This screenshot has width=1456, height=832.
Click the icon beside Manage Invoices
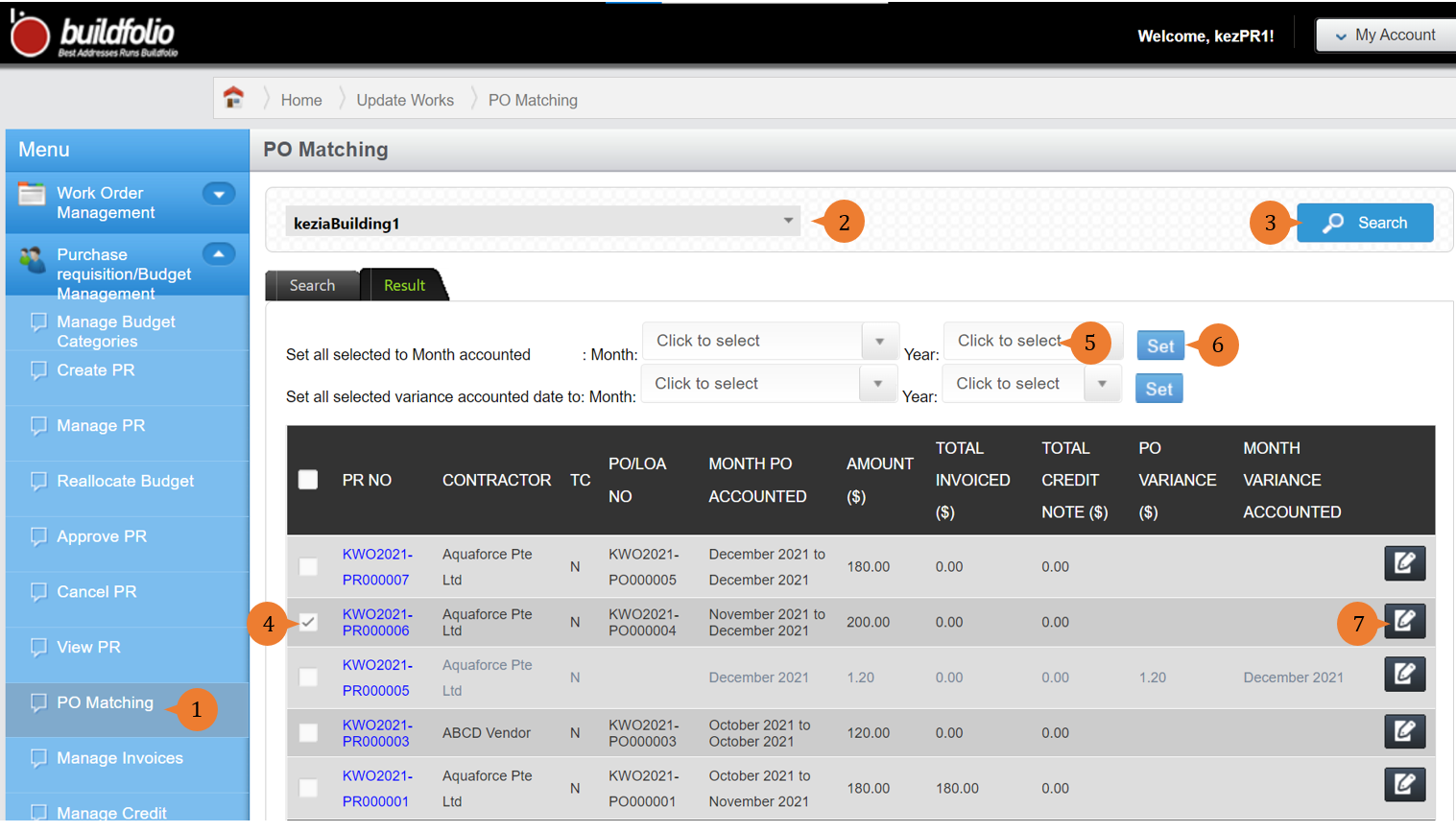(38, 758)
